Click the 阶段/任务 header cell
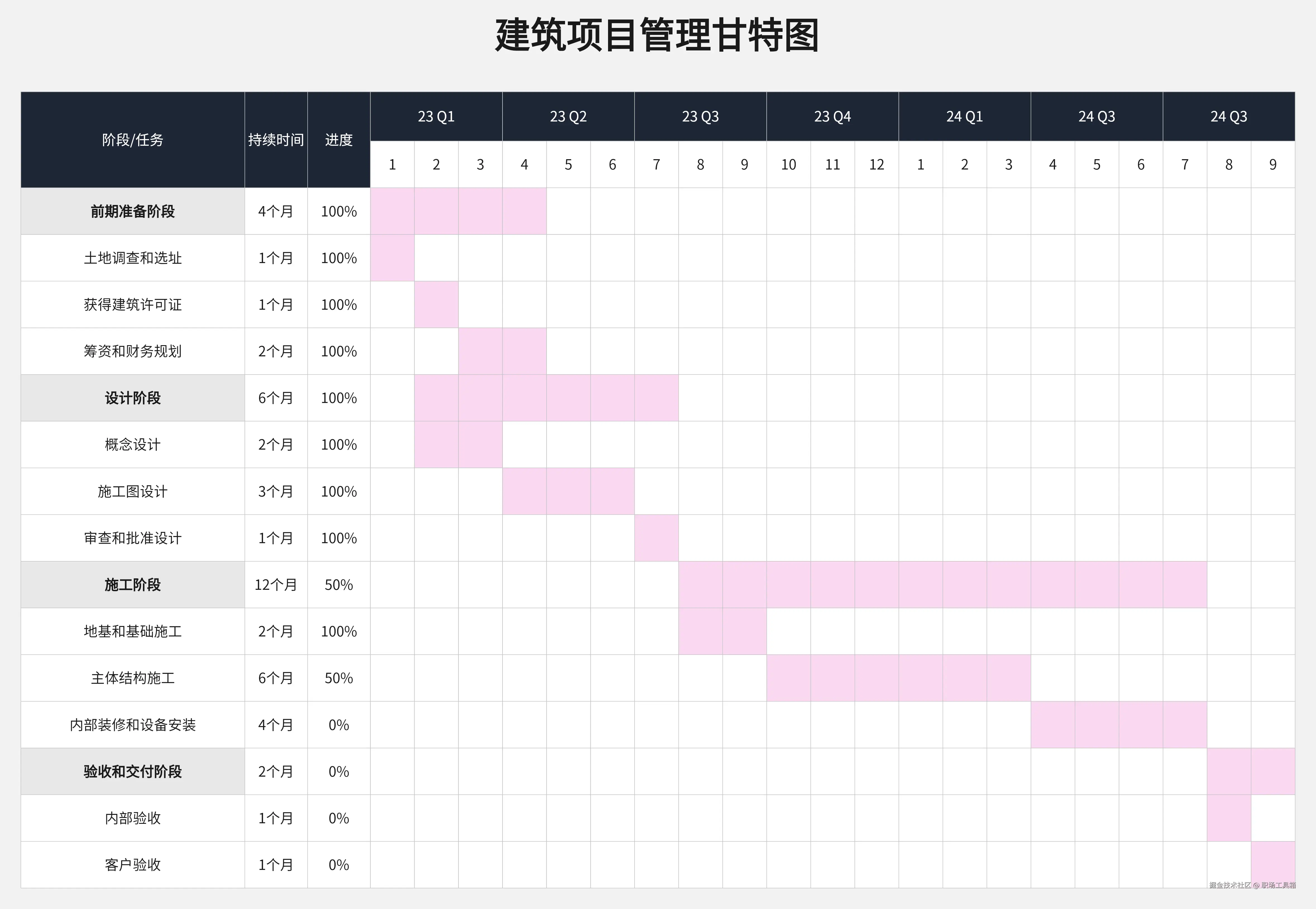Image resolution: width=1316 pixels, height=909 pixels. (133, 140)
